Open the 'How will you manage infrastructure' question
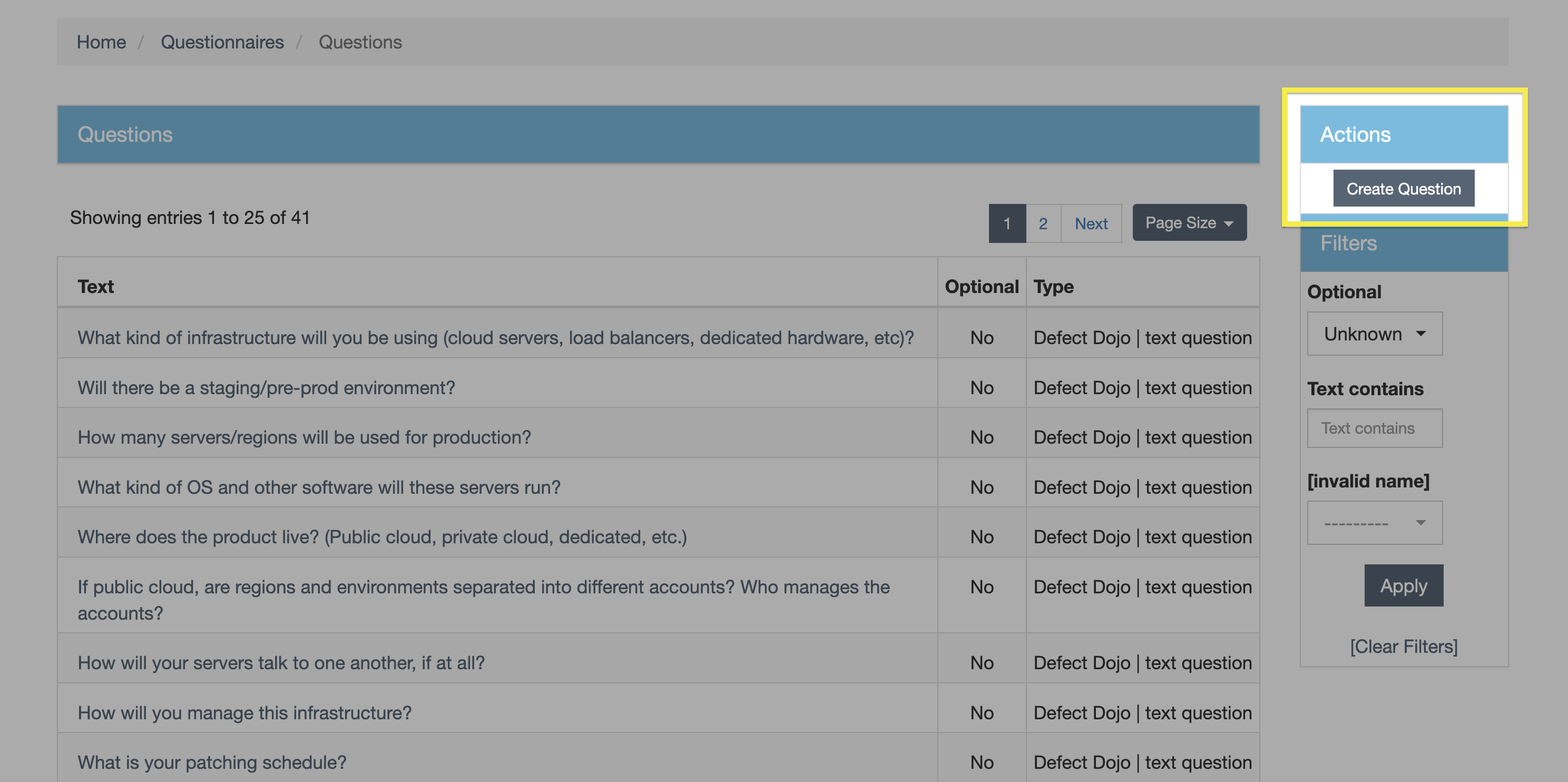The width and height of the screenshot is (1568, 782). tap(244, 712)
